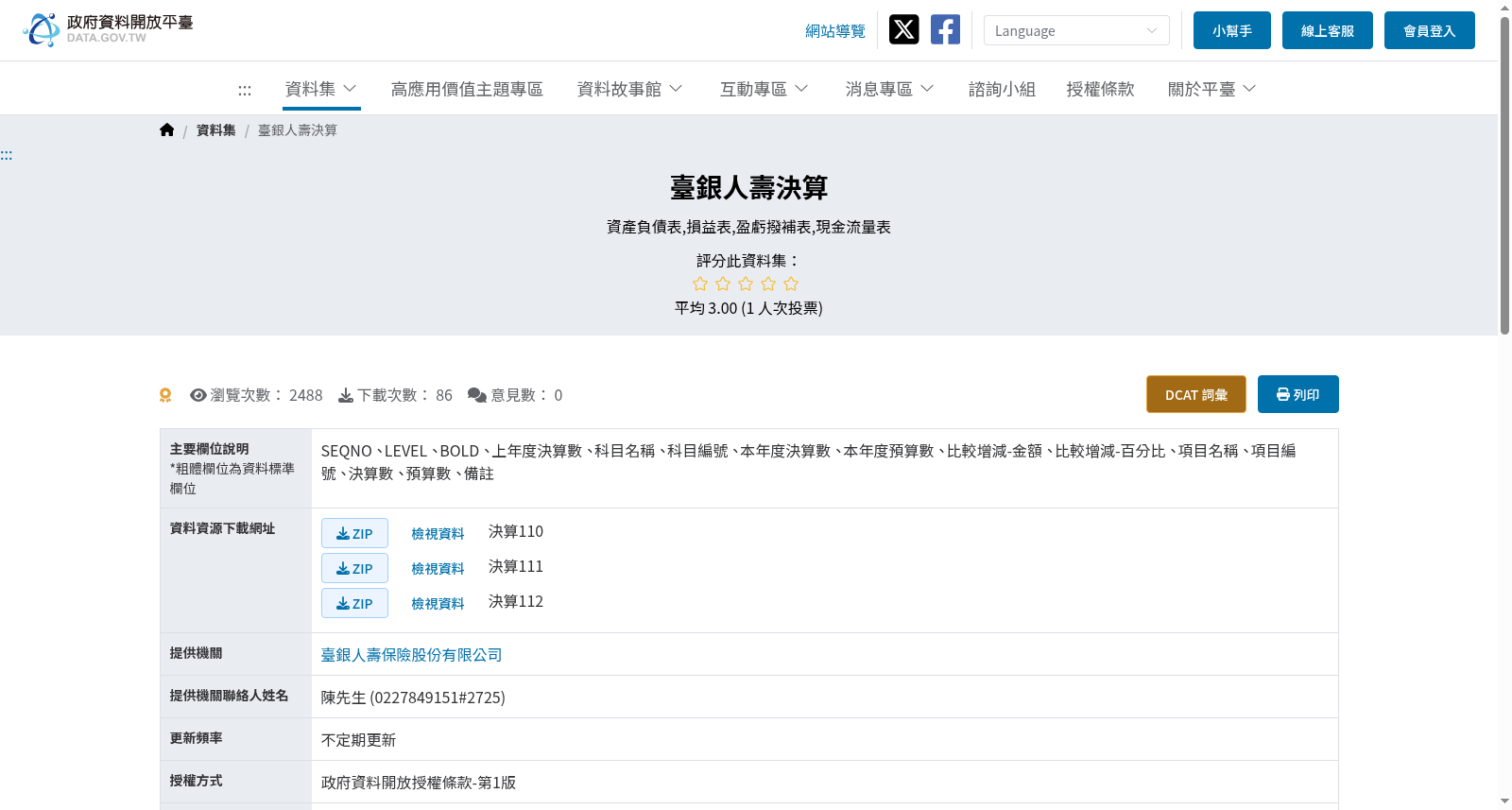Expand the 資料集 menu
1512x810 pixels.
point(321,89)
